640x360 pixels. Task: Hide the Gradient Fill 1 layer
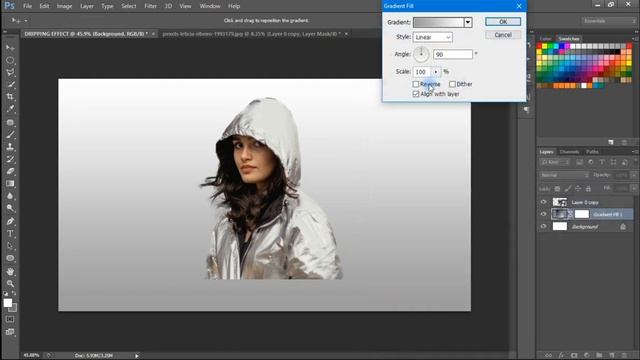pos(543,214)
